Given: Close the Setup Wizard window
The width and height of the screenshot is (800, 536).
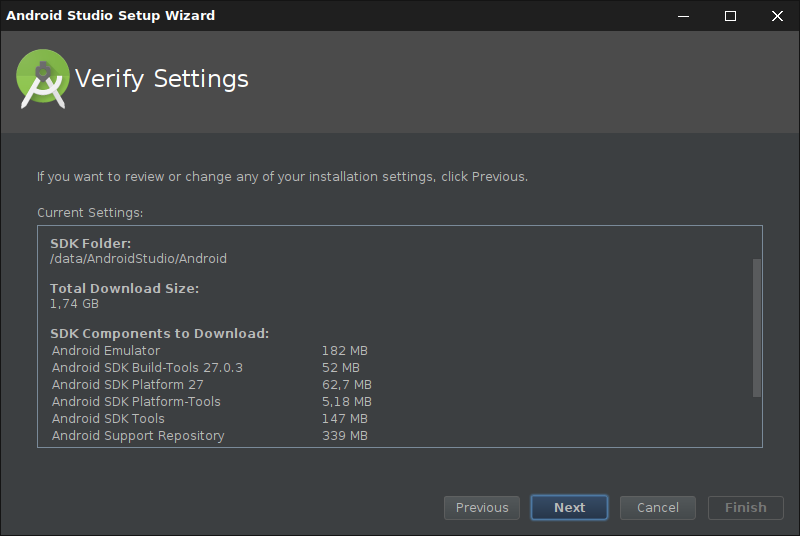Looking at the screenshot, I should point(777,16).
